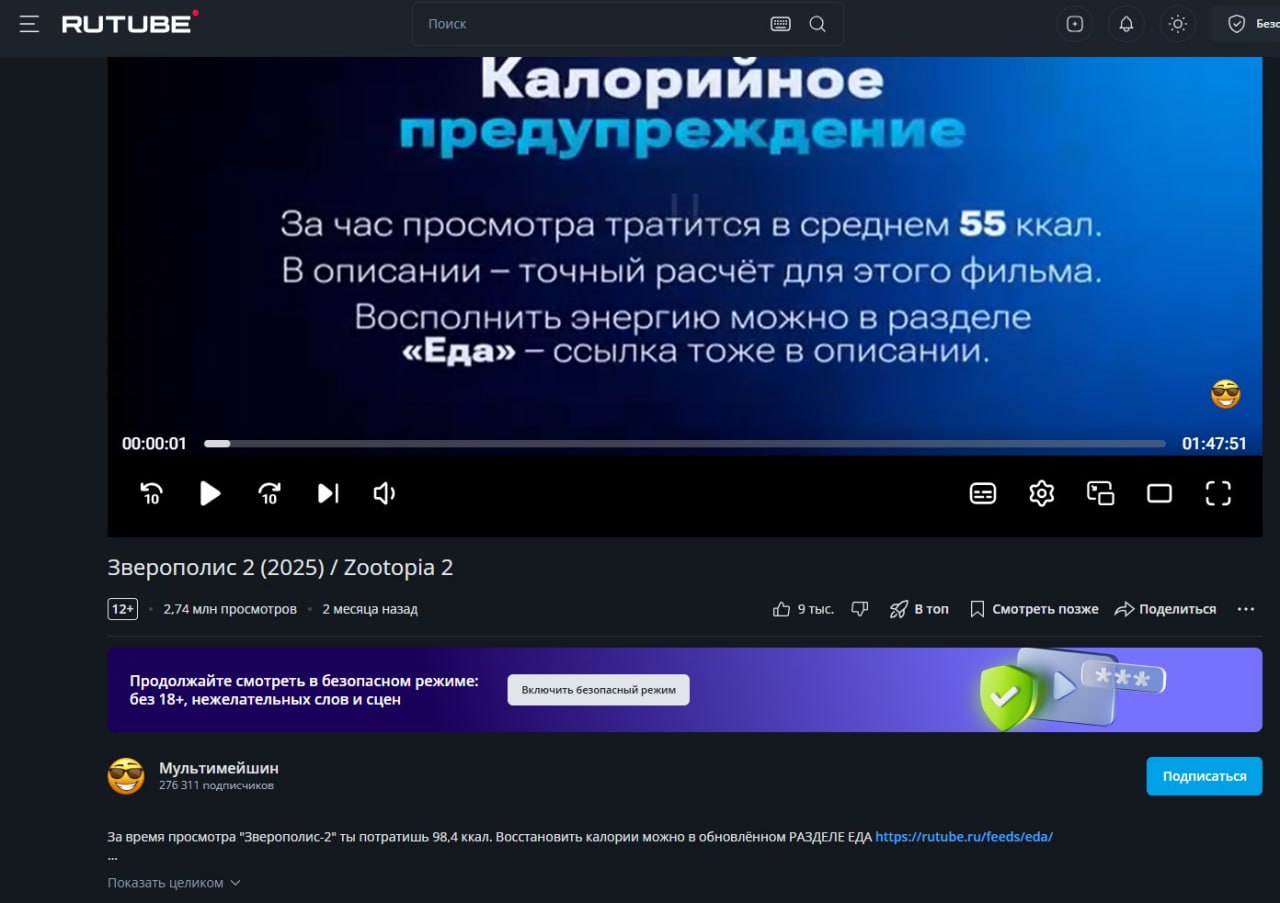Play the Zootopia 2 video

210,493
